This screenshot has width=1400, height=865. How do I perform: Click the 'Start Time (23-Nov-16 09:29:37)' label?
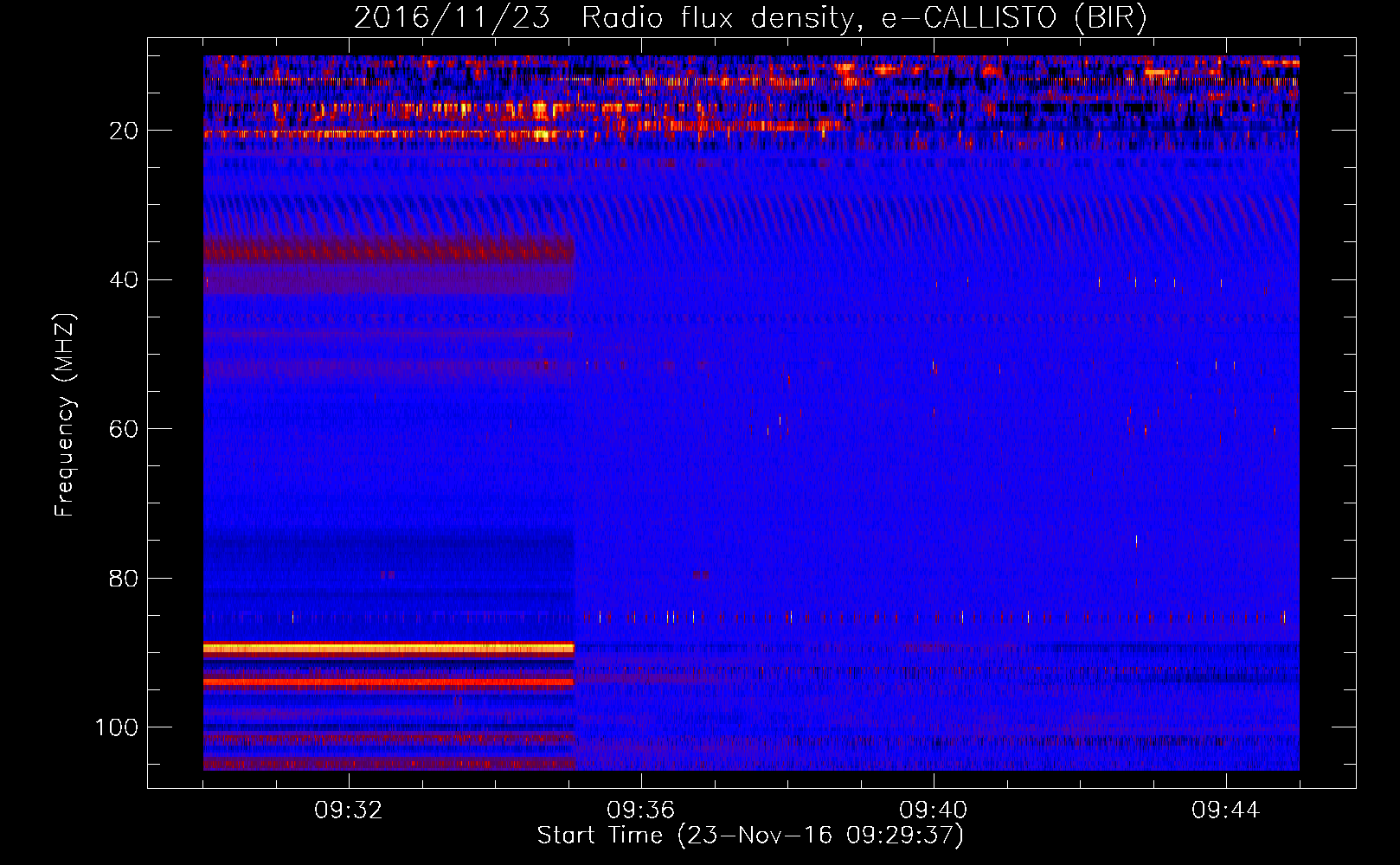point(750,836)
